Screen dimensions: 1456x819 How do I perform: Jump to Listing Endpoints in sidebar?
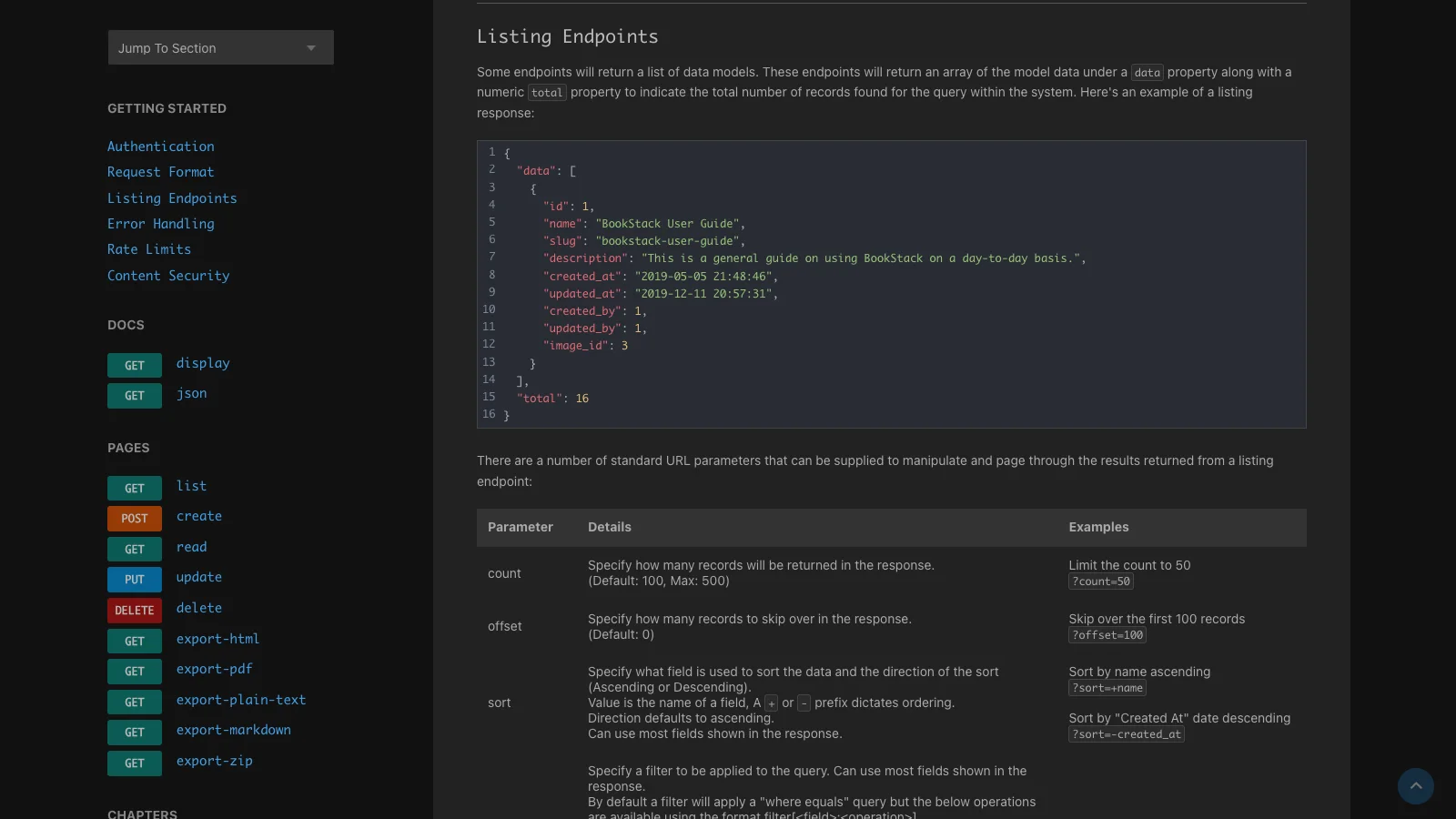point(172,198)
